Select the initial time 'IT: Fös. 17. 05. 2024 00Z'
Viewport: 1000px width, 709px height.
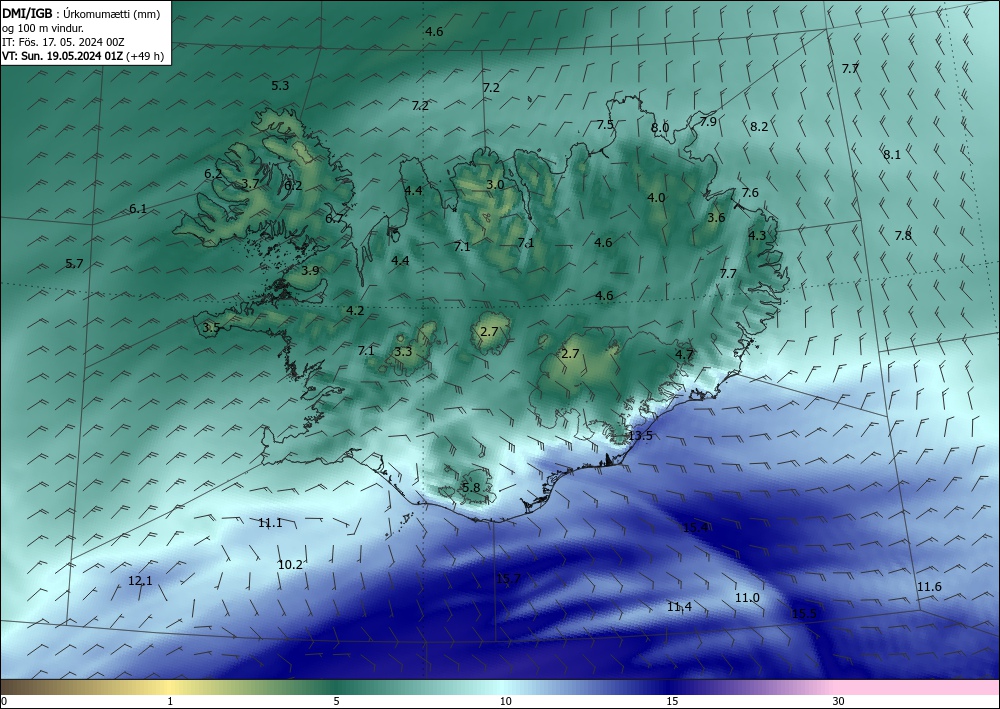[63, 42]
